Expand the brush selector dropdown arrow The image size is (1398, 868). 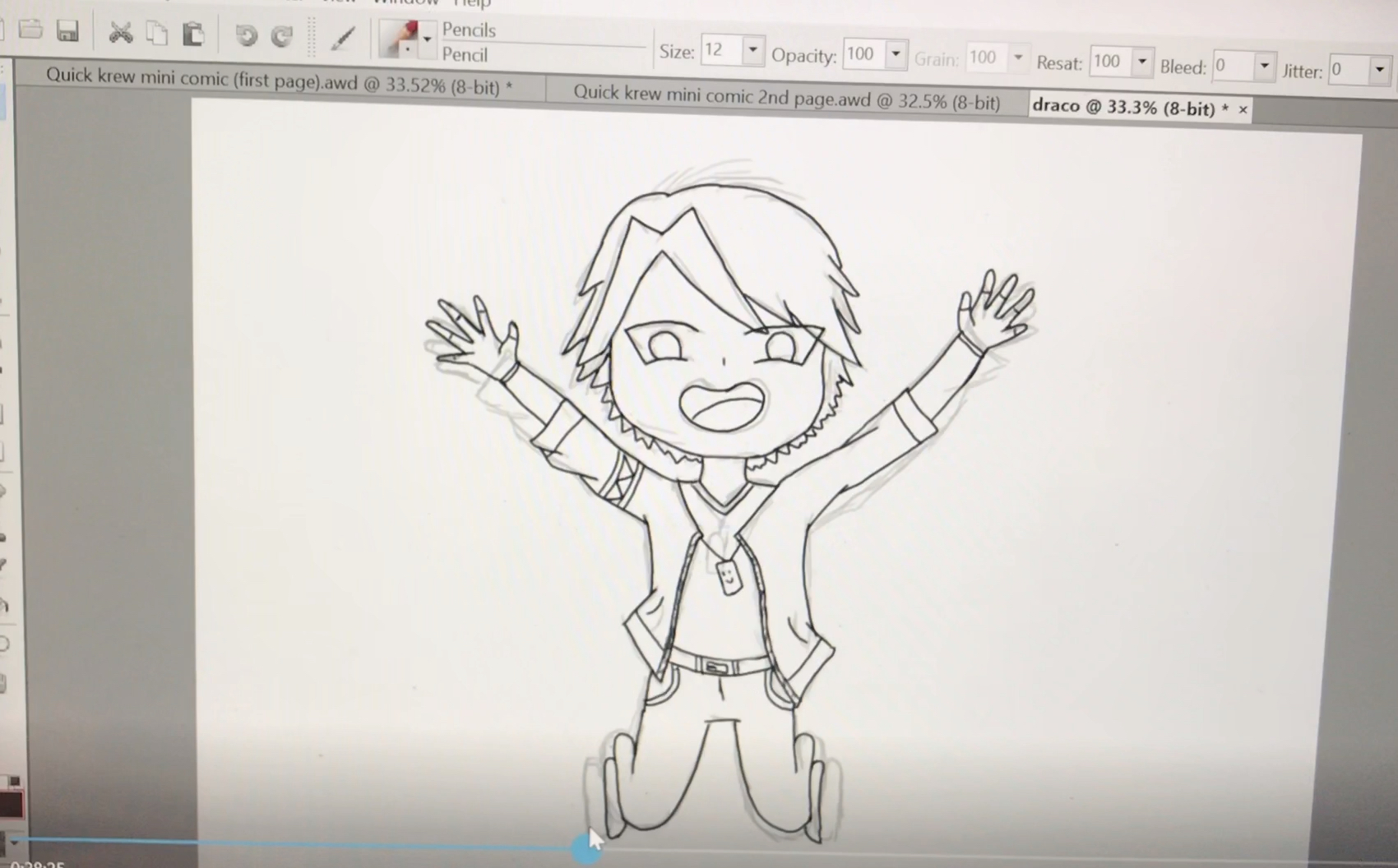click(x=427, y=39)
